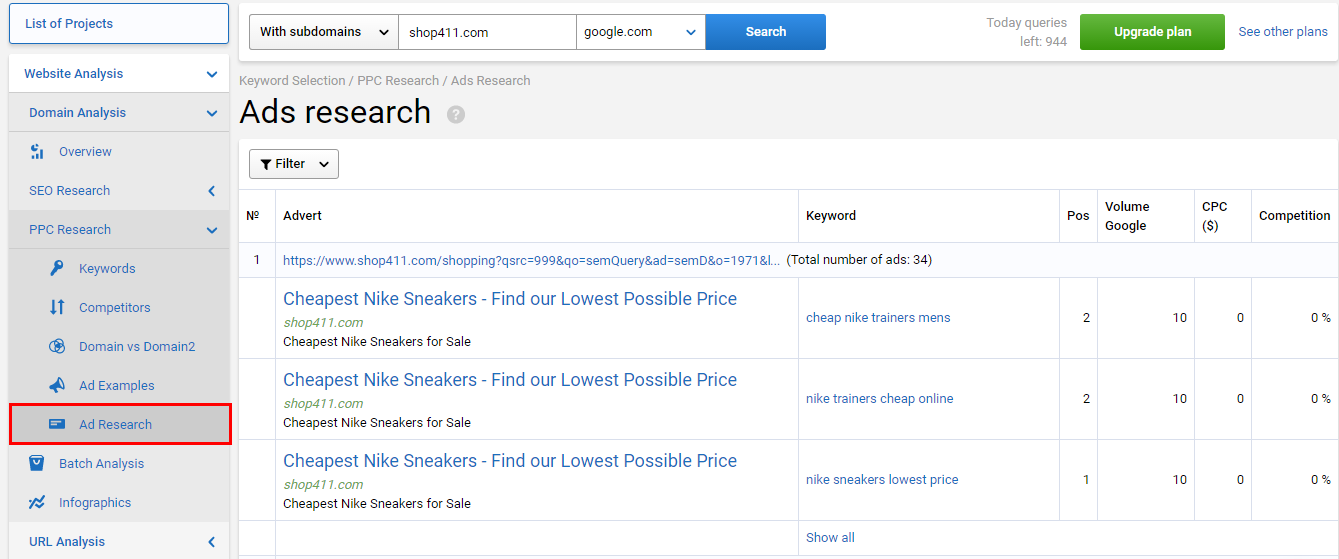Viewport: 1339px width, 559px height.
Task: Click the Upgrade plan button
Action: pos(1152,32)
